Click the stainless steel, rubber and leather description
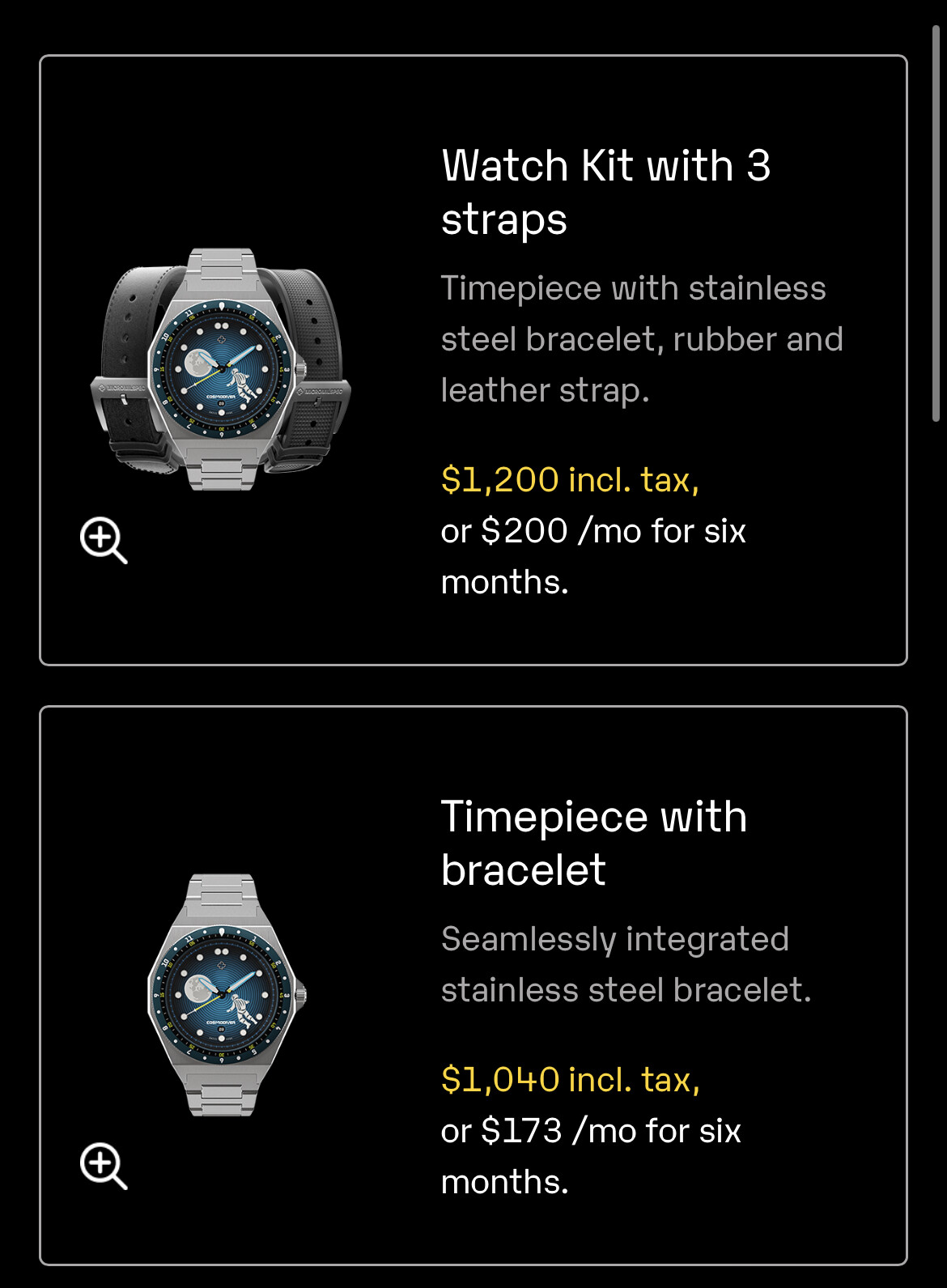 [642, 339]
